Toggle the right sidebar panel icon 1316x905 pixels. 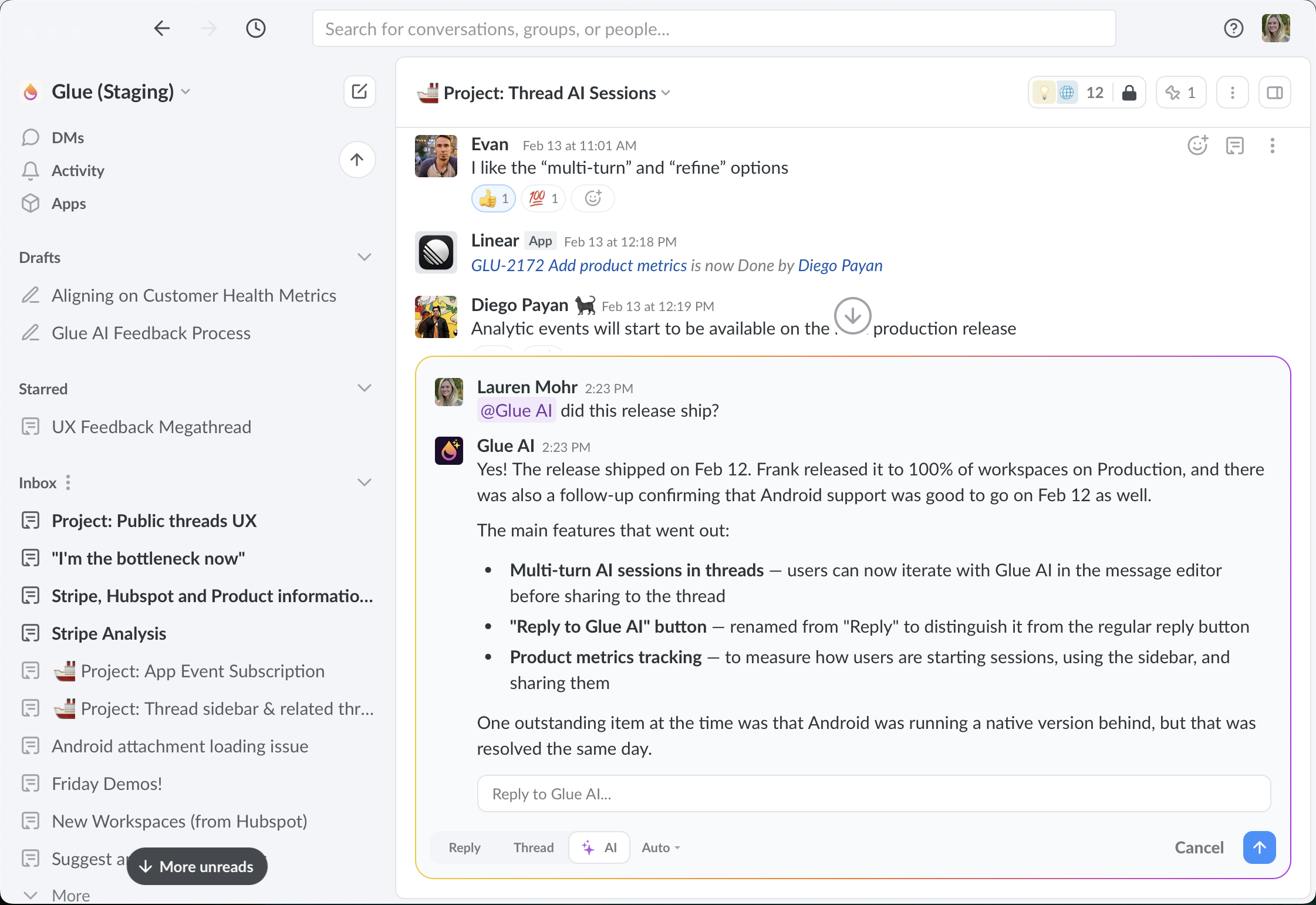(1274, 93)
